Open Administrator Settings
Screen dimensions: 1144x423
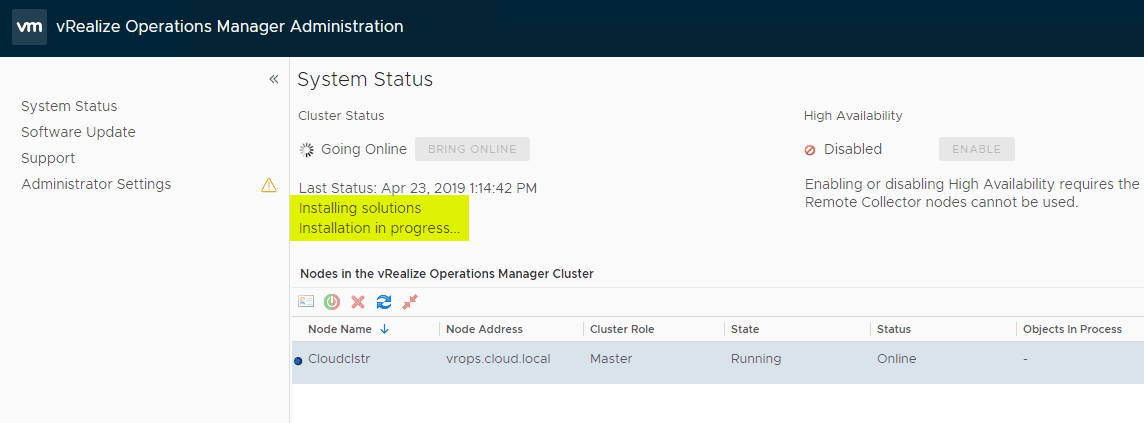96,184
